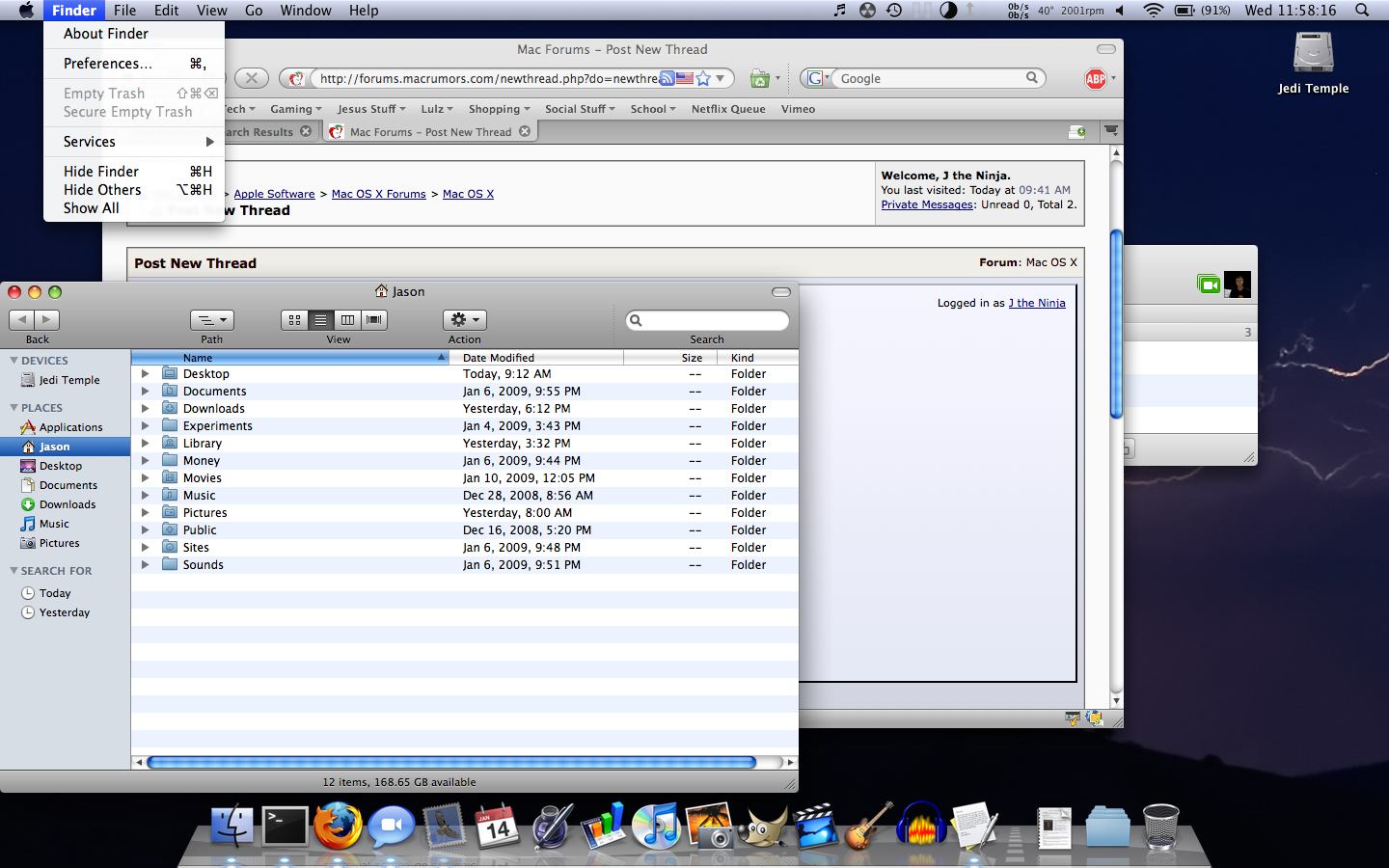The image size is (1389, 868).
Task: Open the Mac OS X Forums link
Action: [x=378, y=194]
